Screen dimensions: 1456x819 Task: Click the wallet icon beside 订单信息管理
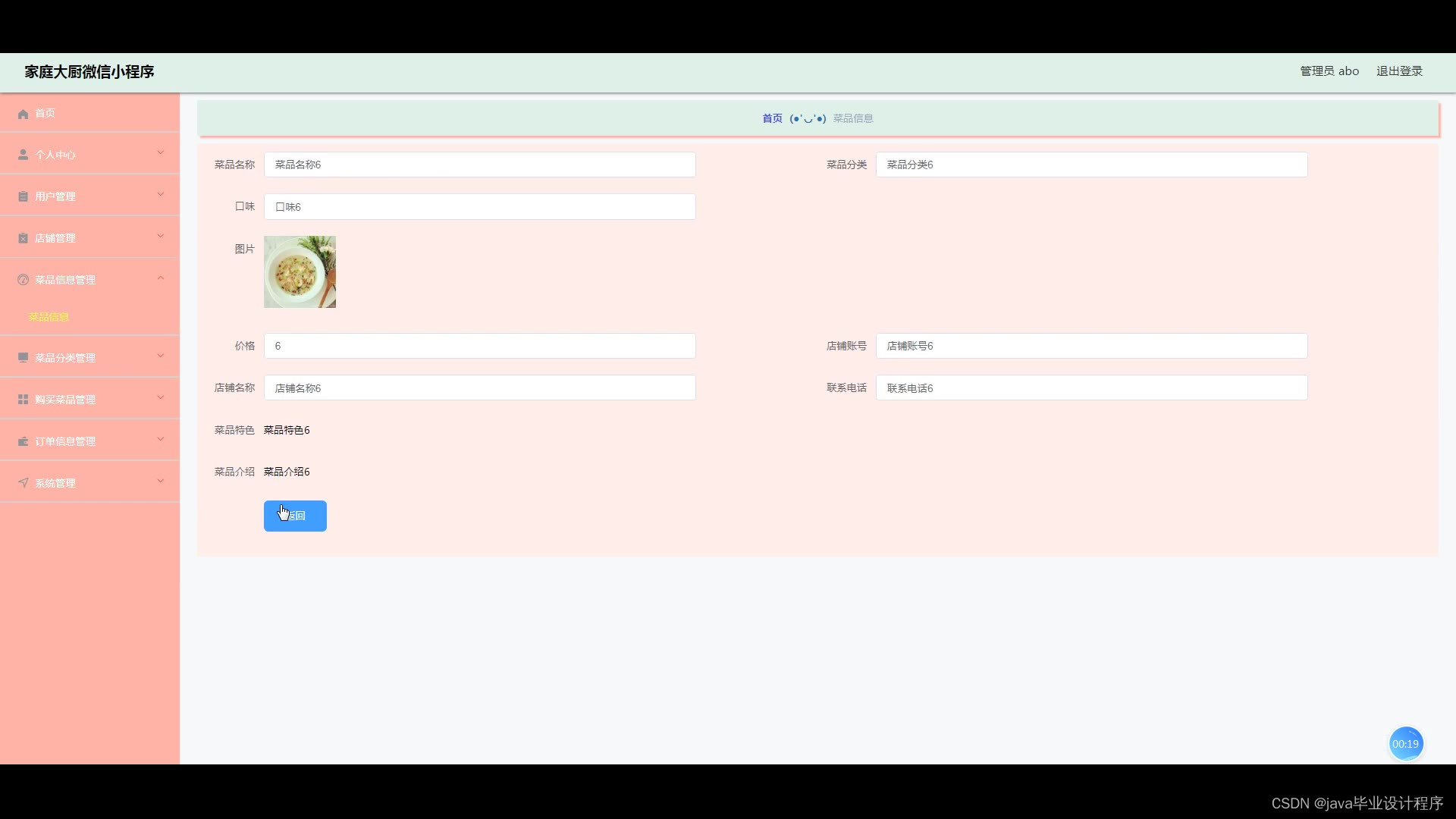23,441
